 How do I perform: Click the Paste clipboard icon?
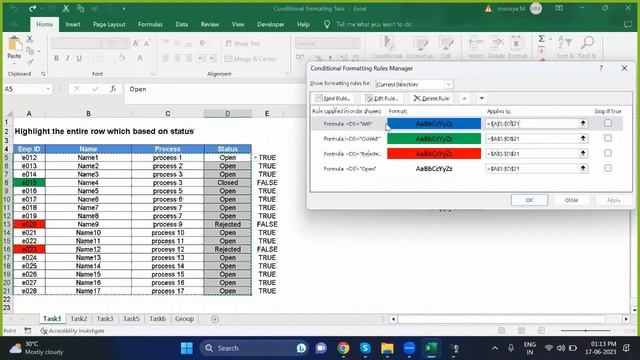click(14, 44)
